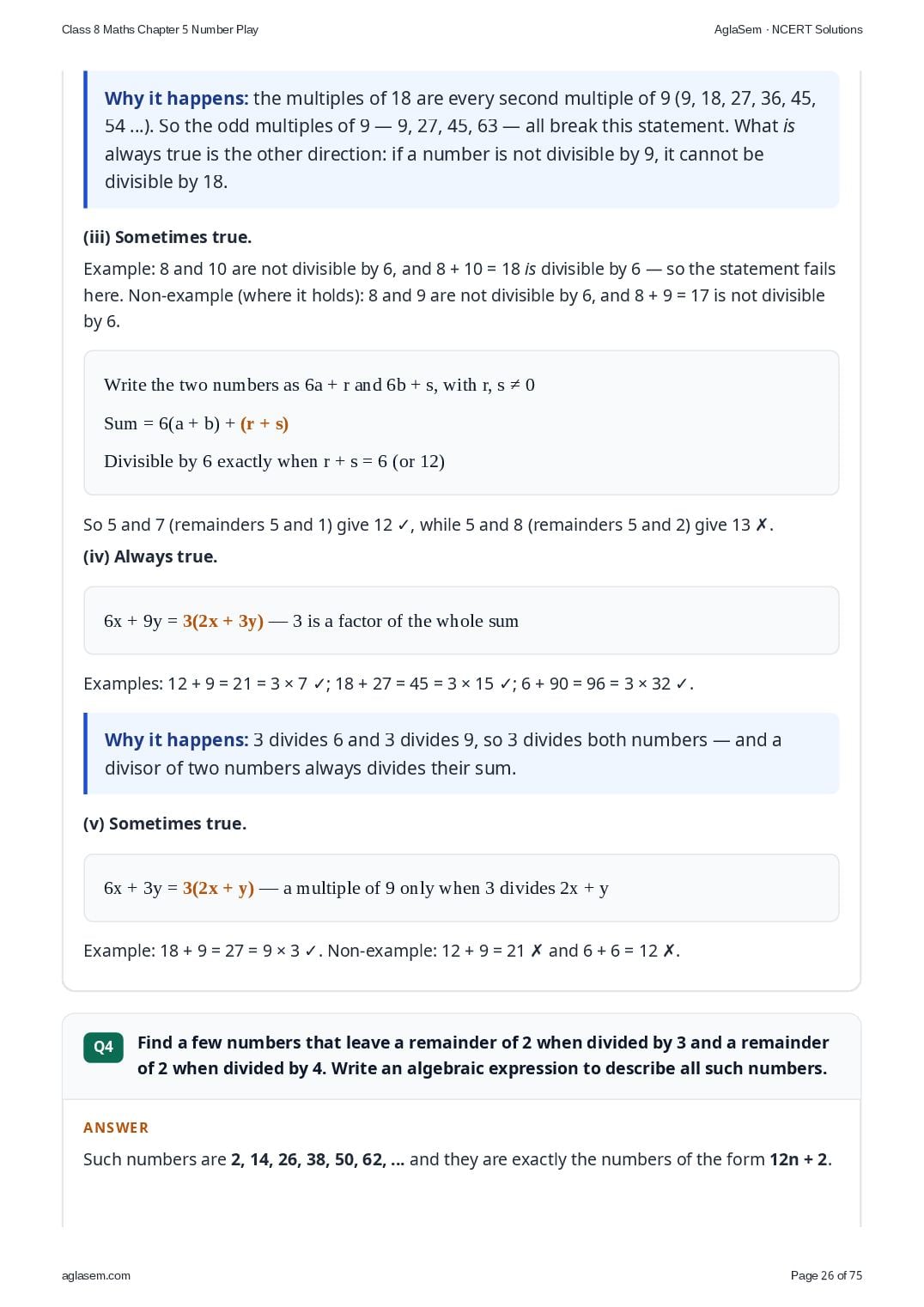This screenshot has width=924, height=1307.
Task: Click the line Divisible by 6 exactly when
Action: [274, 461]
